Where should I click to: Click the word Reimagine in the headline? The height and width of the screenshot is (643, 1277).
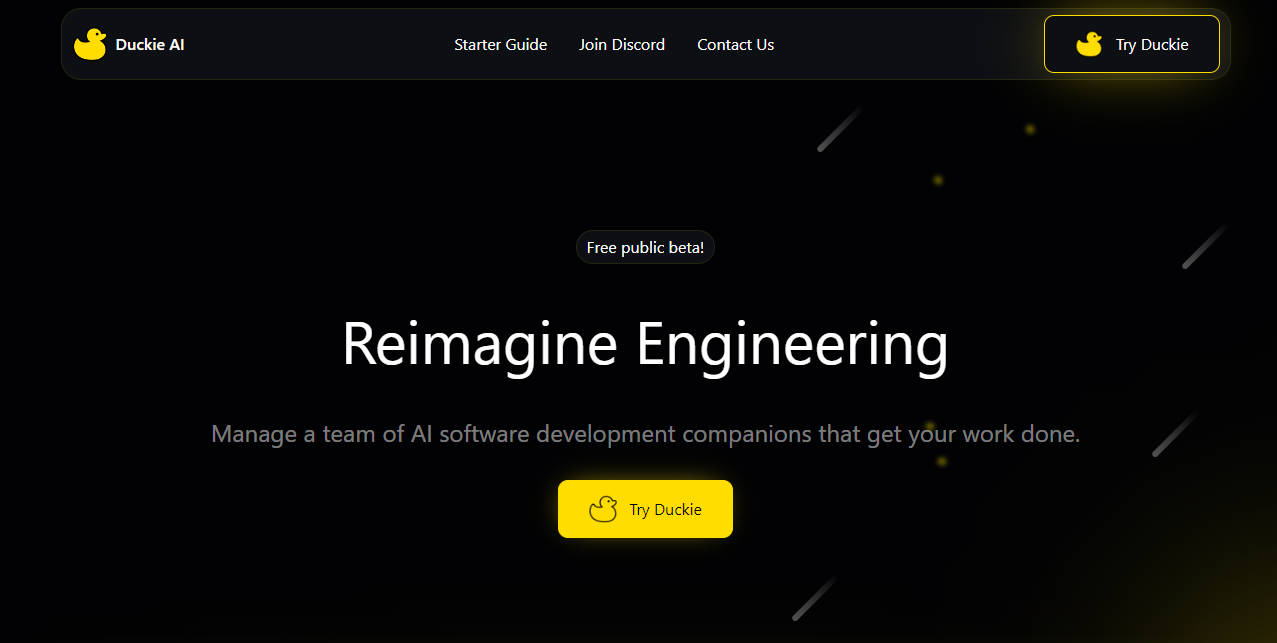coord(479,344)
